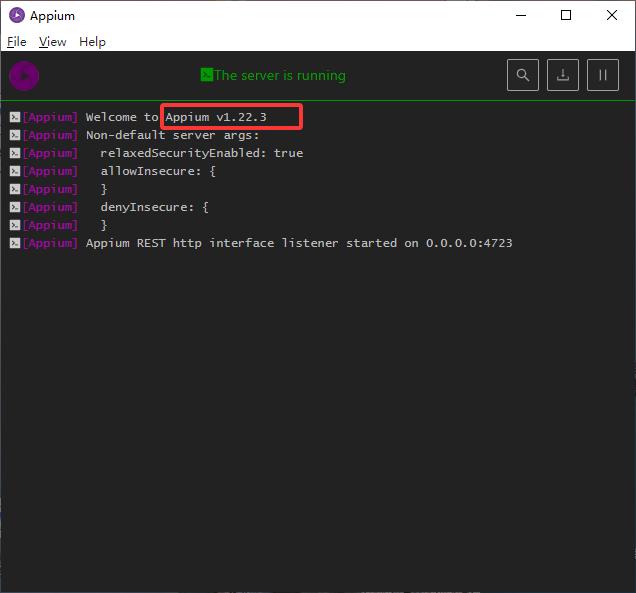The height and width of the screenshot is (593, 636).
Task: Stop the server with the pause button
Action: click(603, 75)
